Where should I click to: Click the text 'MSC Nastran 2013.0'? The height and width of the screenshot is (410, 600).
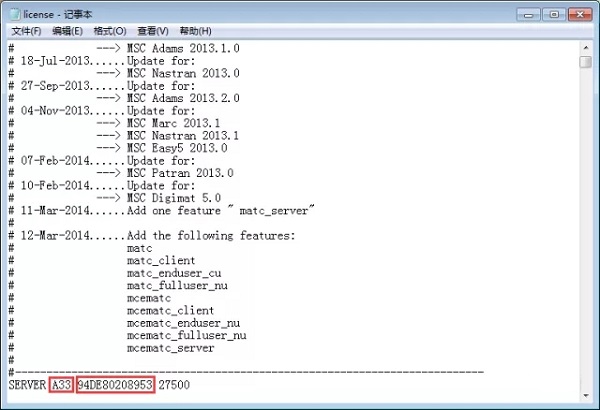coord(183,73)
